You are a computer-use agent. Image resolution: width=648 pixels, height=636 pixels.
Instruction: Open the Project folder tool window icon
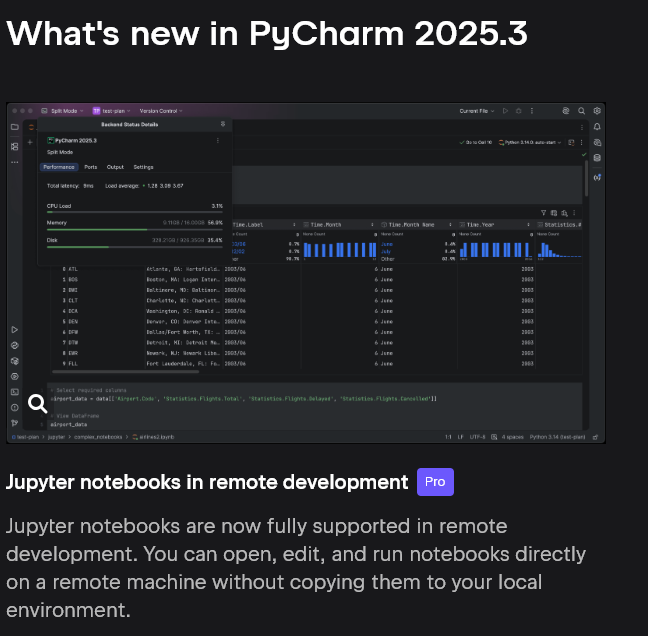point(15,127)
